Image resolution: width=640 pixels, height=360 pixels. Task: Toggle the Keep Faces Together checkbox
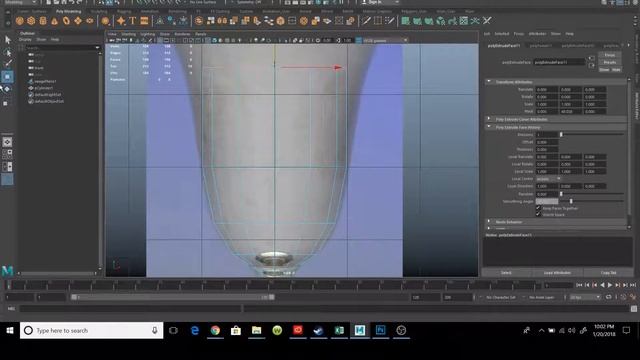tap(538, 208)
